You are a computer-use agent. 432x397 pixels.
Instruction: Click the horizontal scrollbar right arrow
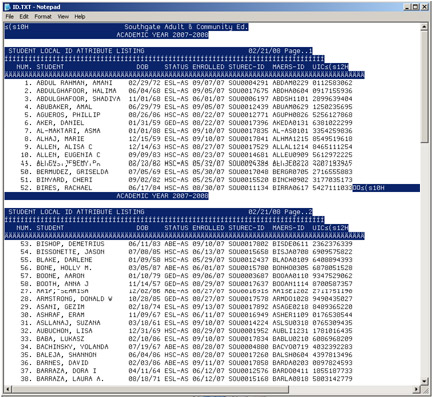coord(417,389)
